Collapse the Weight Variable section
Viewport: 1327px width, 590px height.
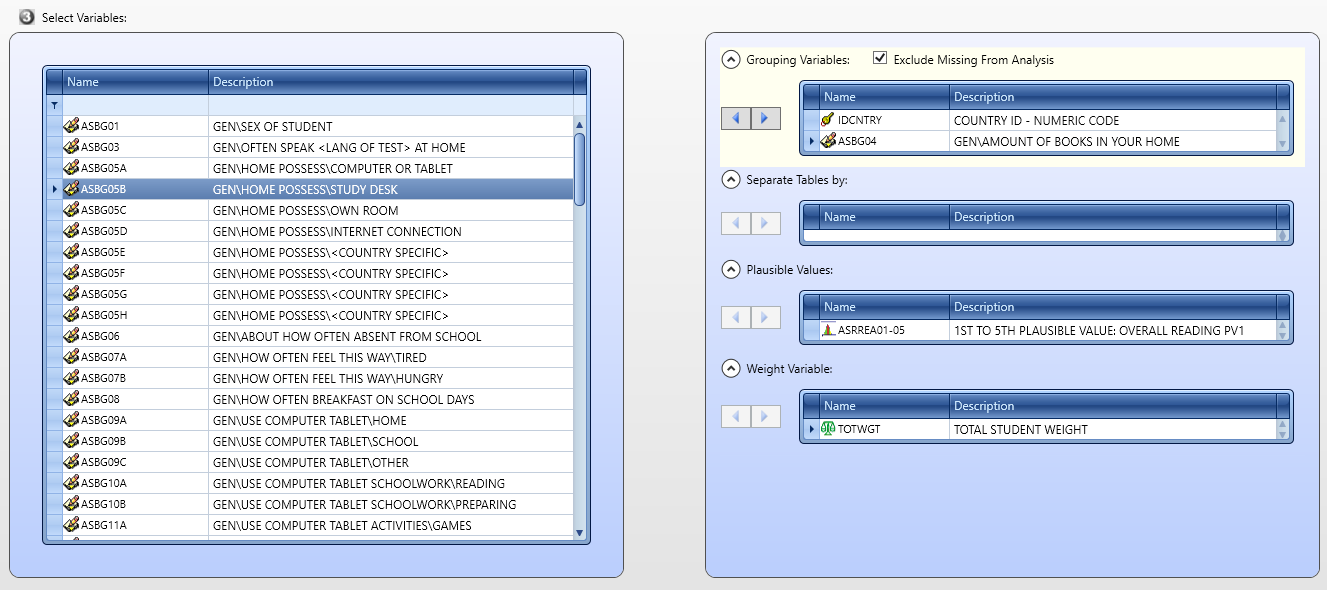pyautogui.click(x=731, y=369)
